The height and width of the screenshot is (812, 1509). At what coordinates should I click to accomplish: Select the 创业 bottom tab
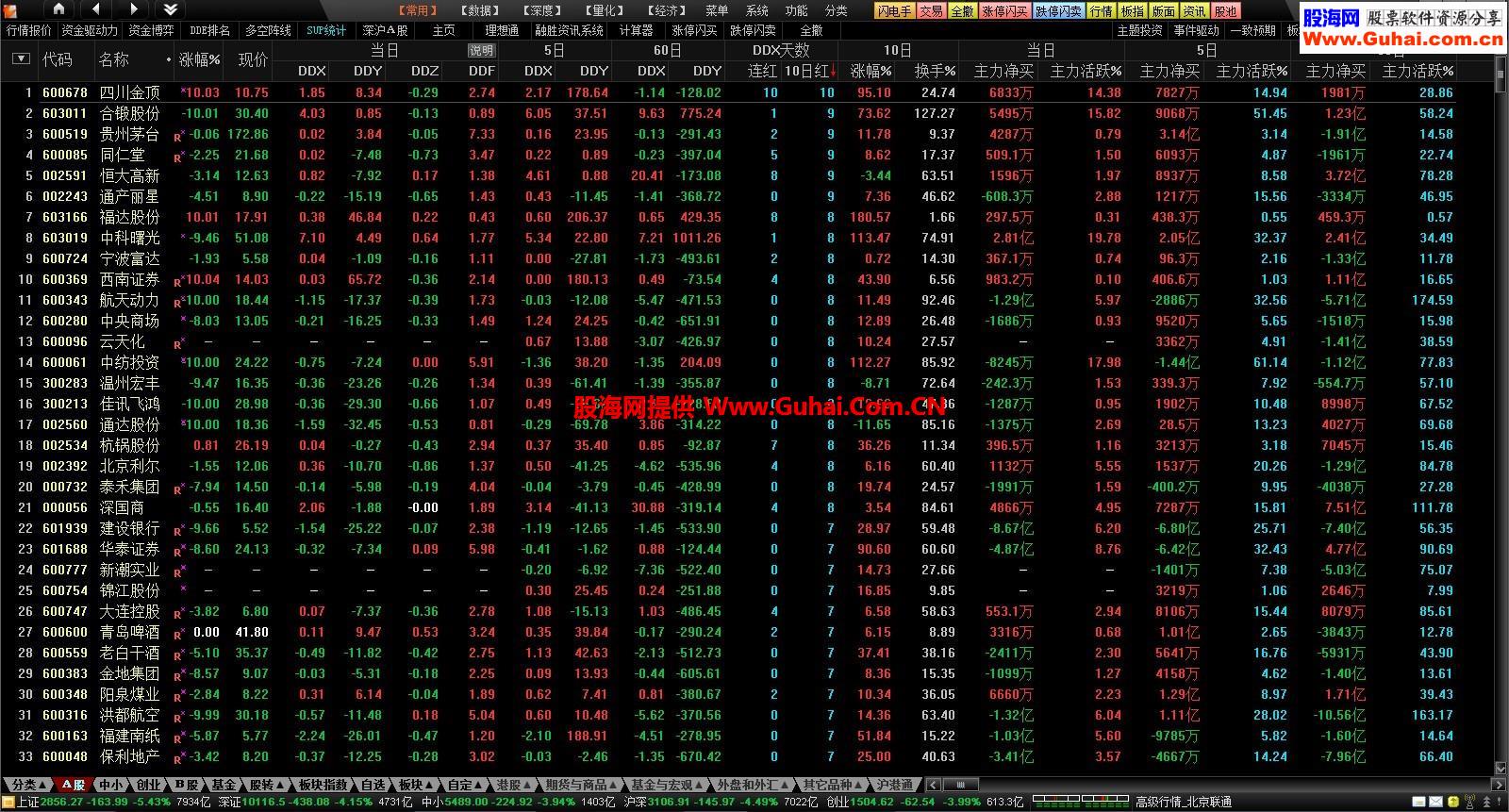[149, 785]
